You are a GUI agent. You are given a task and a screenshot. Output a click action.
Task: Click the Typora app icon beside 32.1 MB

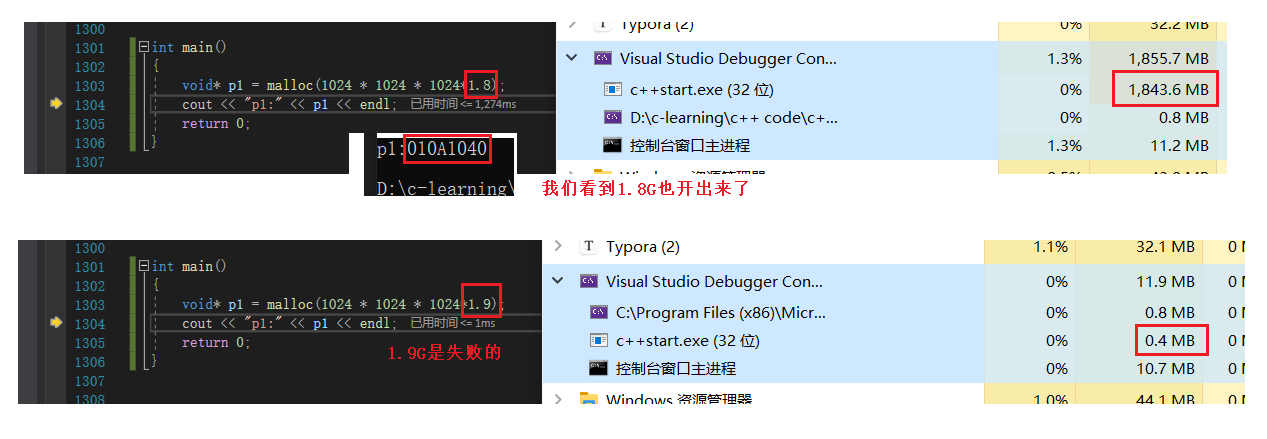(589, 246)
